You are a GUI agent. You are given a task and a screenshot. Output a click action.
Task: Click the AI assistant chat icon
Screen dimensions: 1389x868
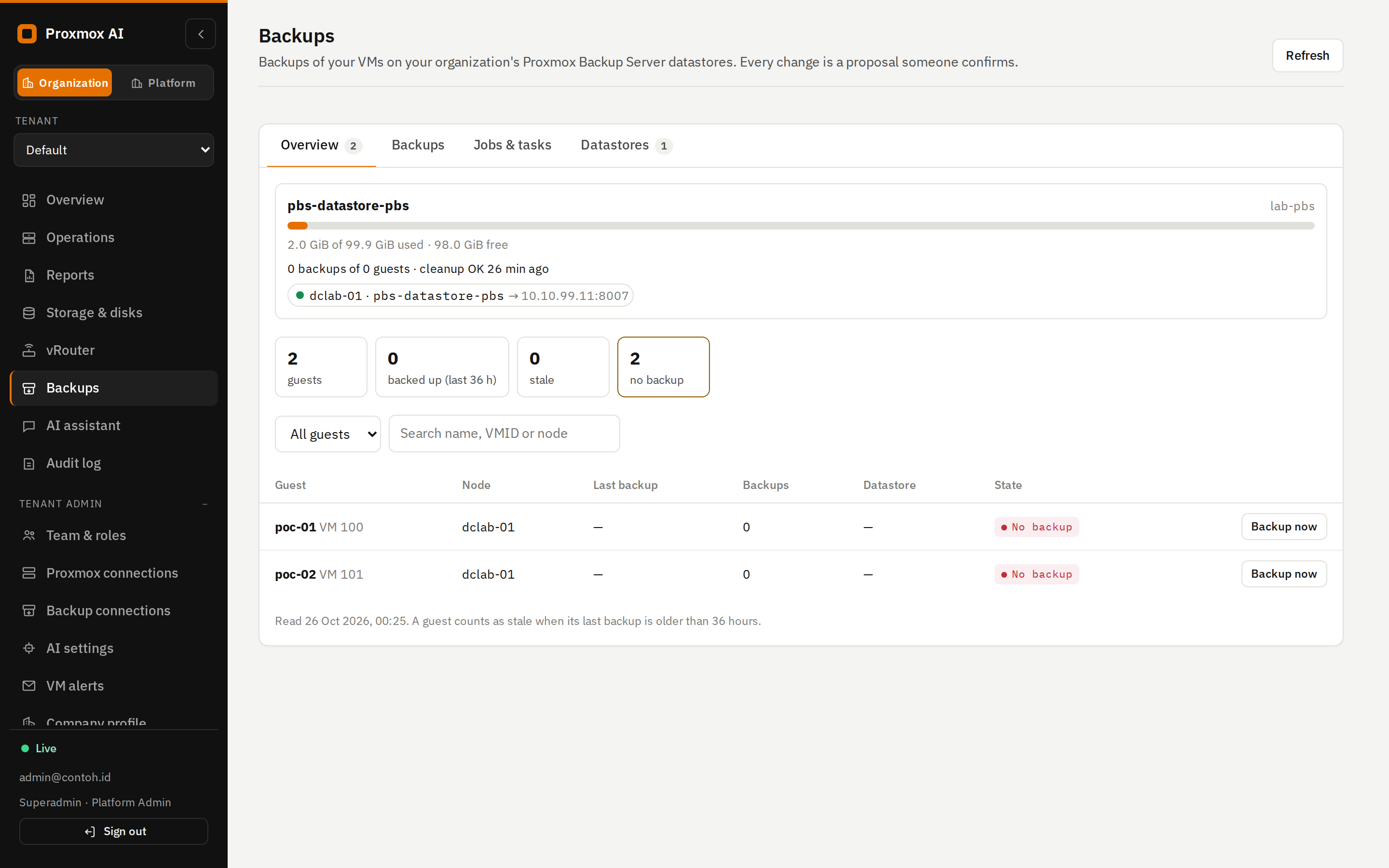[29, 426]
